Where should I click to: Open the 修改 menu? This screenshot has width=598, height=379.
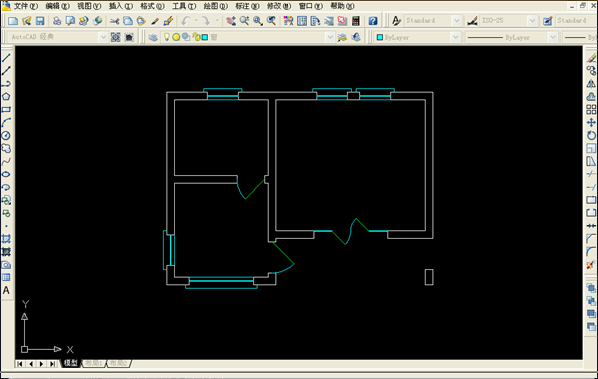click(x=279, y=6)
